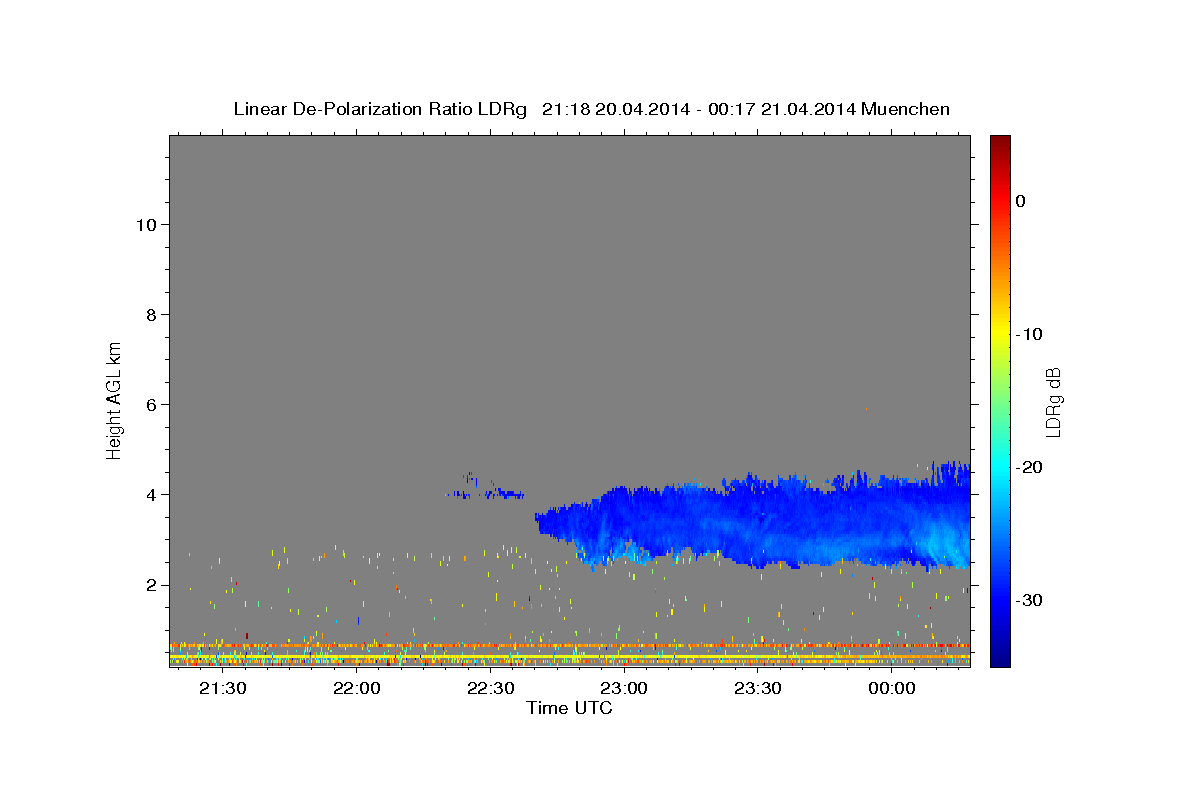Viewport: 1200px width, 800px height.
Task: Select the 23:00 time tick label
Action: pyautogui.click(x=623, y=688)
